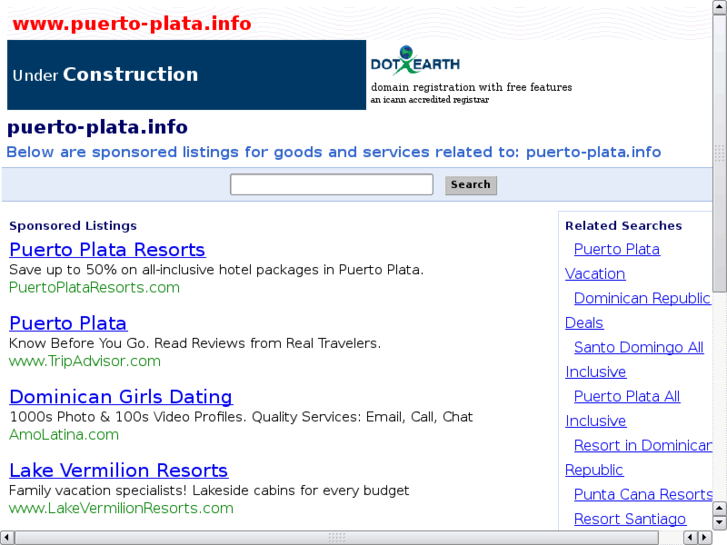Open Puerto Plata All Inclusive related search
Screen dimensions: 727x545
click(x=627, y=397)
